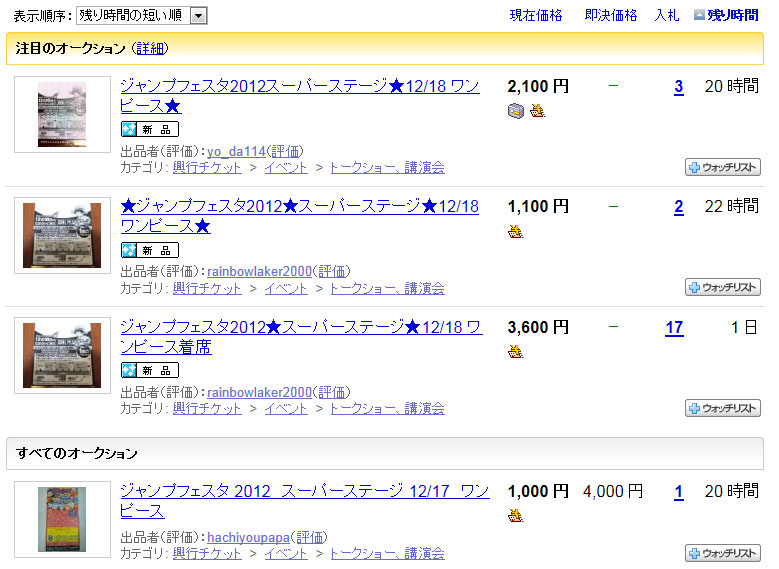Open 評価 for seller yo_da114
Image resolution: width=779 pixels, height=569 pixels.
285,151
